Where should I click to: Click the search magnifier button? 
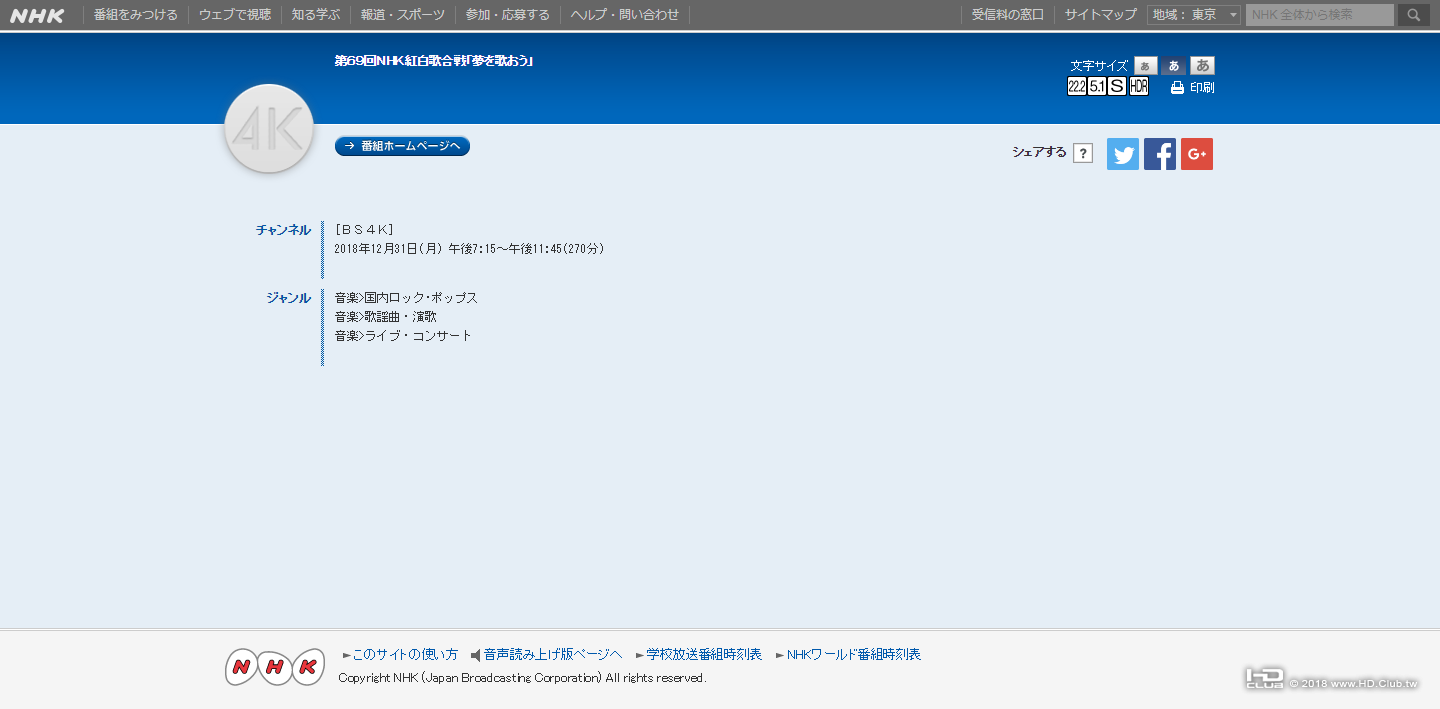point(1413,15)
